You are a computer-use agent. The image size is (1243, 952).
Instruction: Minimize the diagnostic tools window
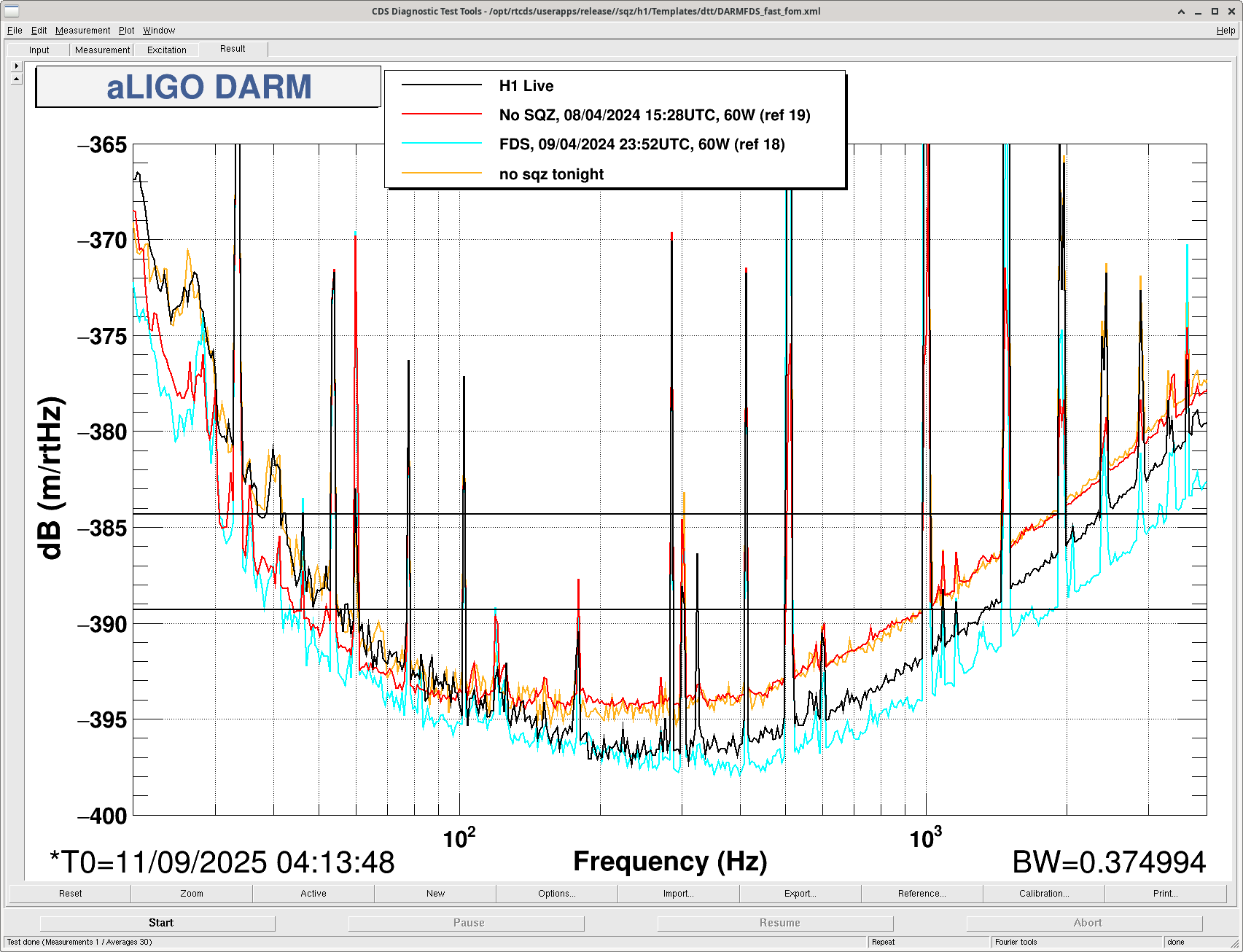(x=1199, y=11)
